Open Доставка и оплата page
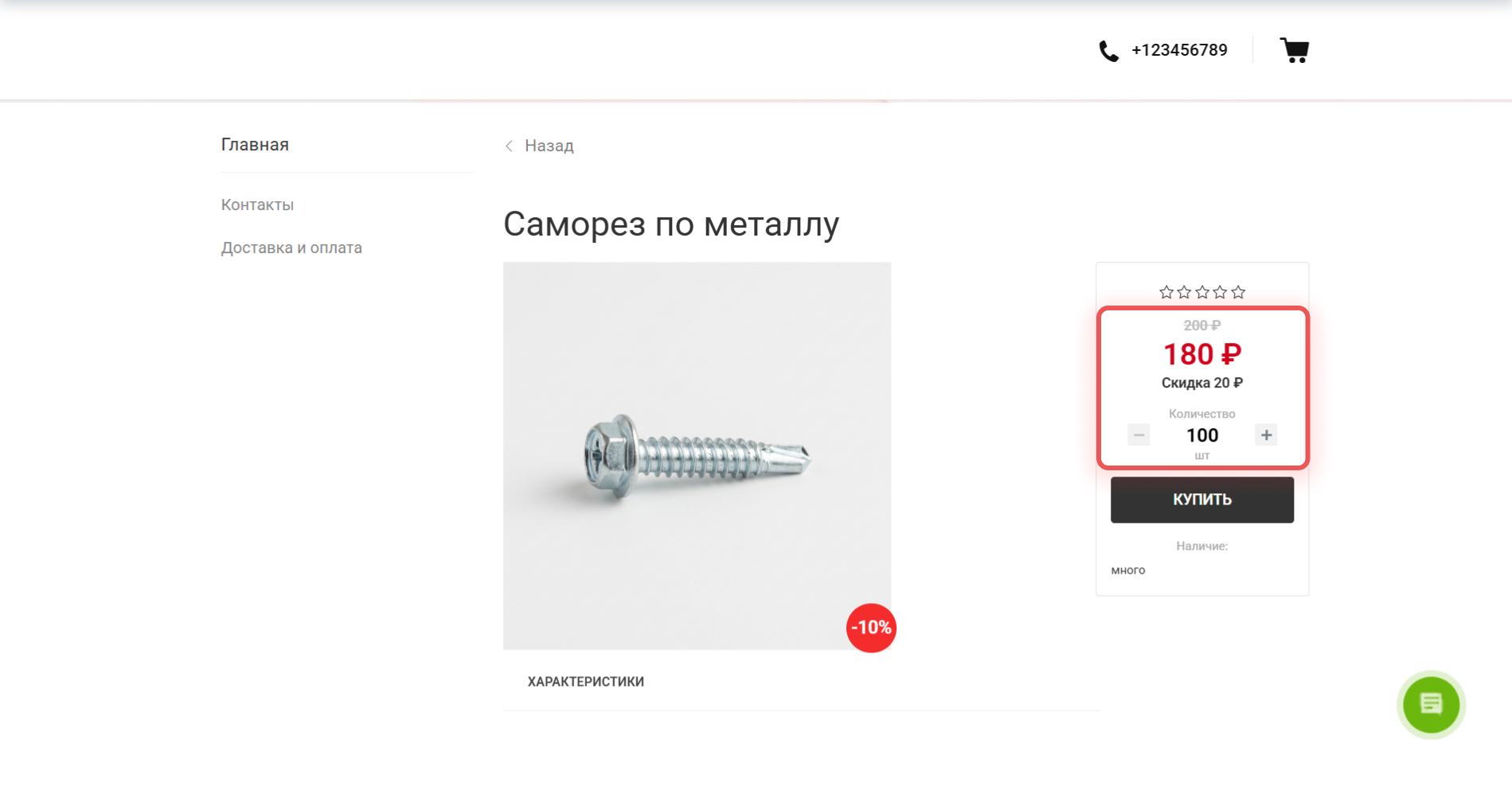The image size is (1512, 787). pyautogui.click(x=291, y=247)
